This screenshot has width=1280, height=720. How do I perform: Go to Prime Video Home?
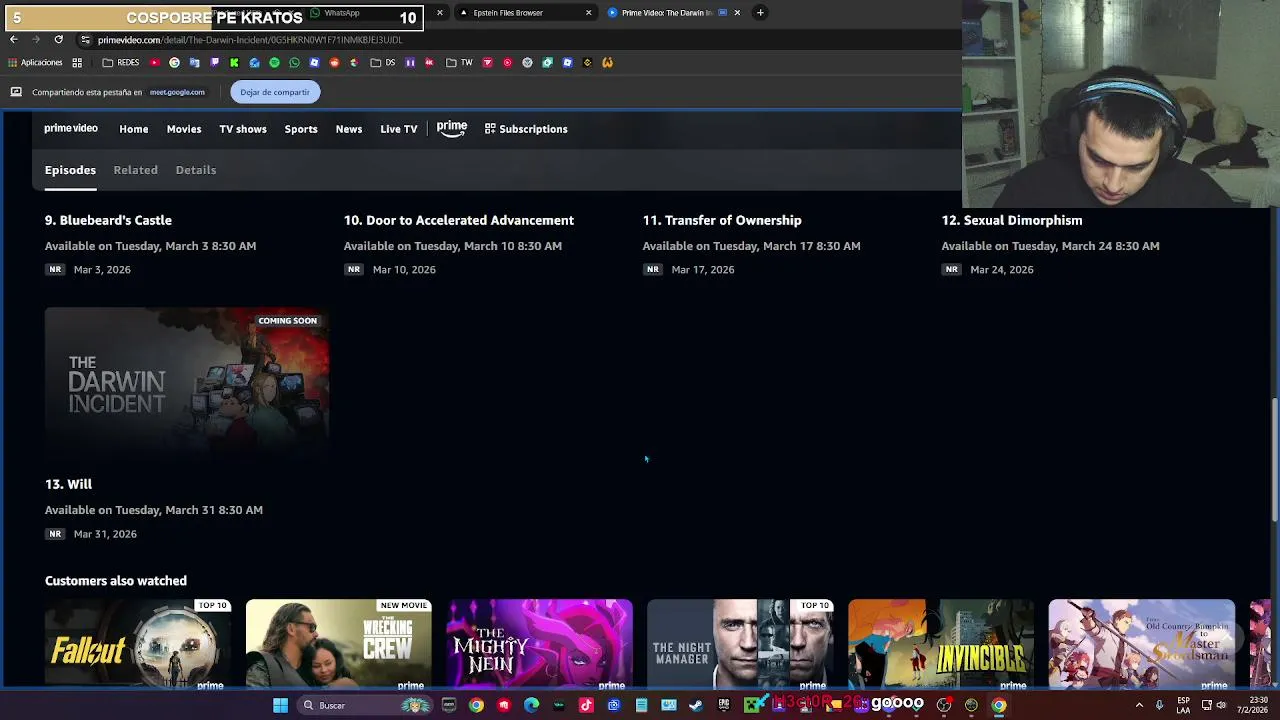134,129
